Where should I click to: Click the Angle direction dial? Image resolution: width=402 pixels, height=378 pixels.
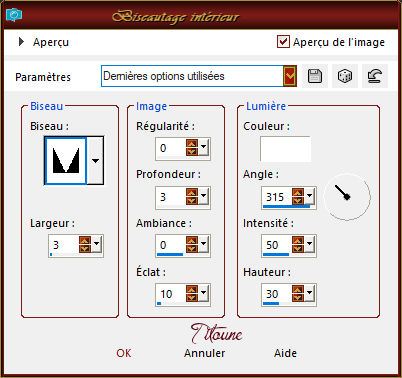tap(347, 197)
